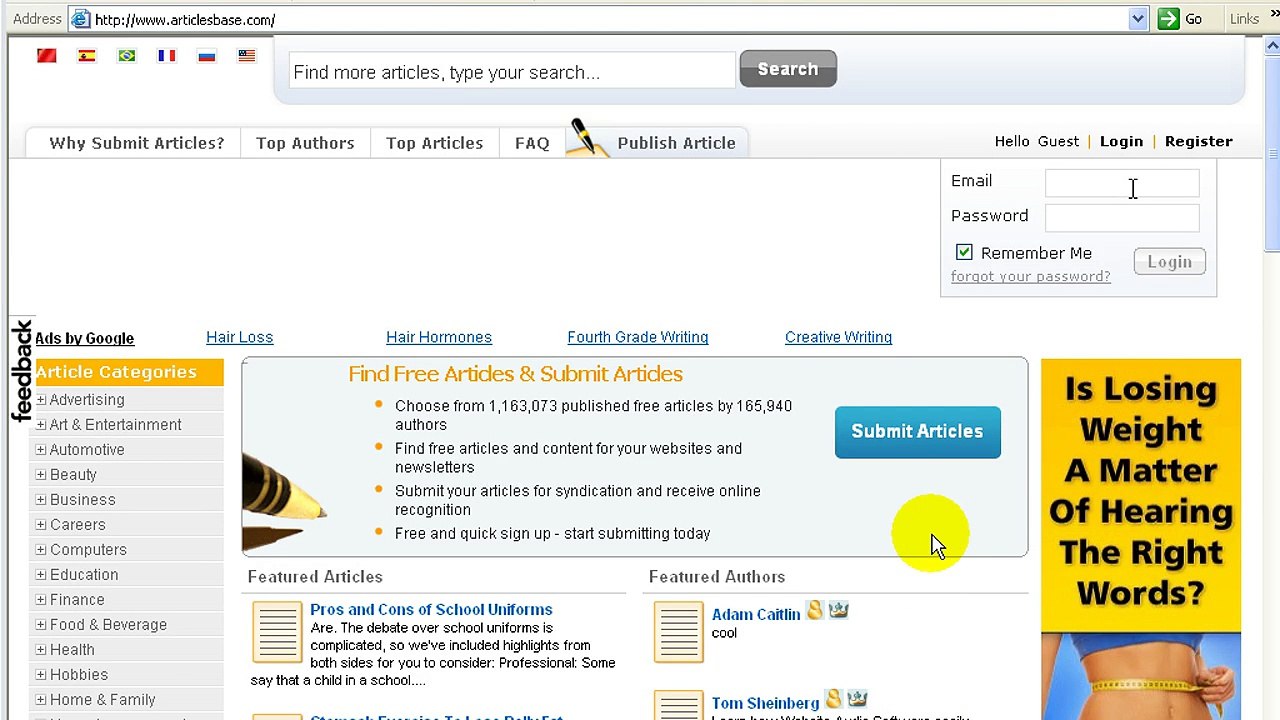Open Tom Sheinberg's author profile

click(x=765, y=703)
